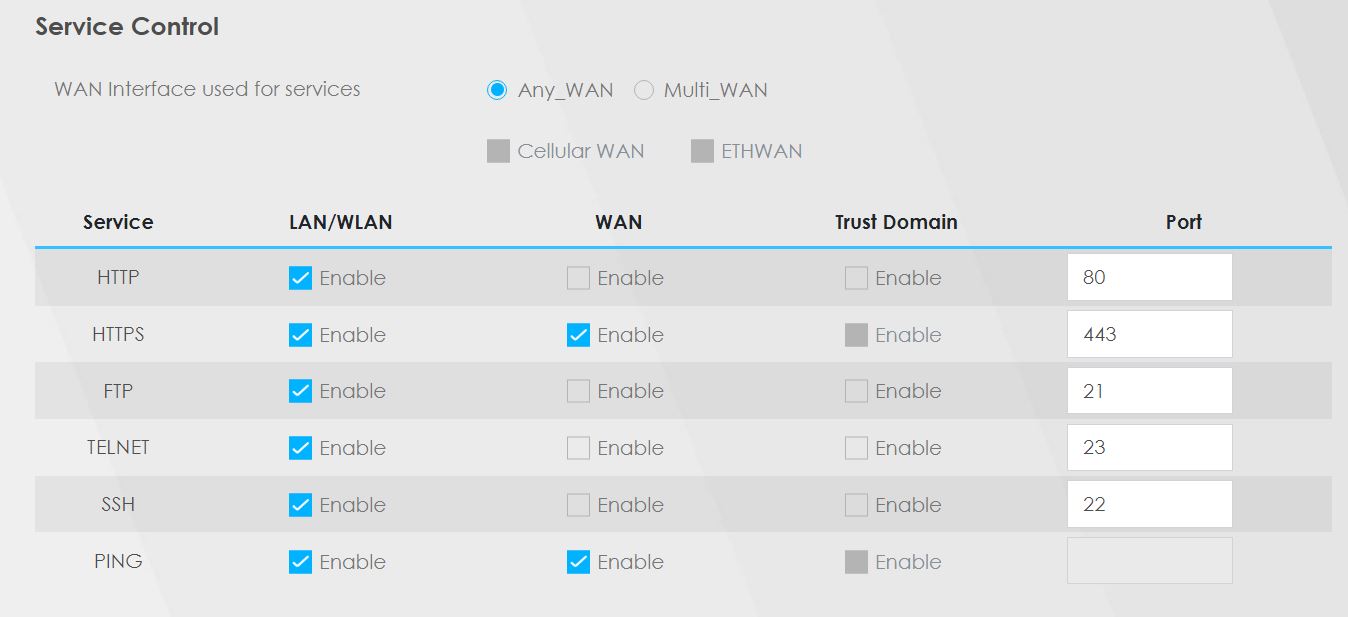Enable HTTP access from WAN
1348x617 pixels.
click(578, 278)
